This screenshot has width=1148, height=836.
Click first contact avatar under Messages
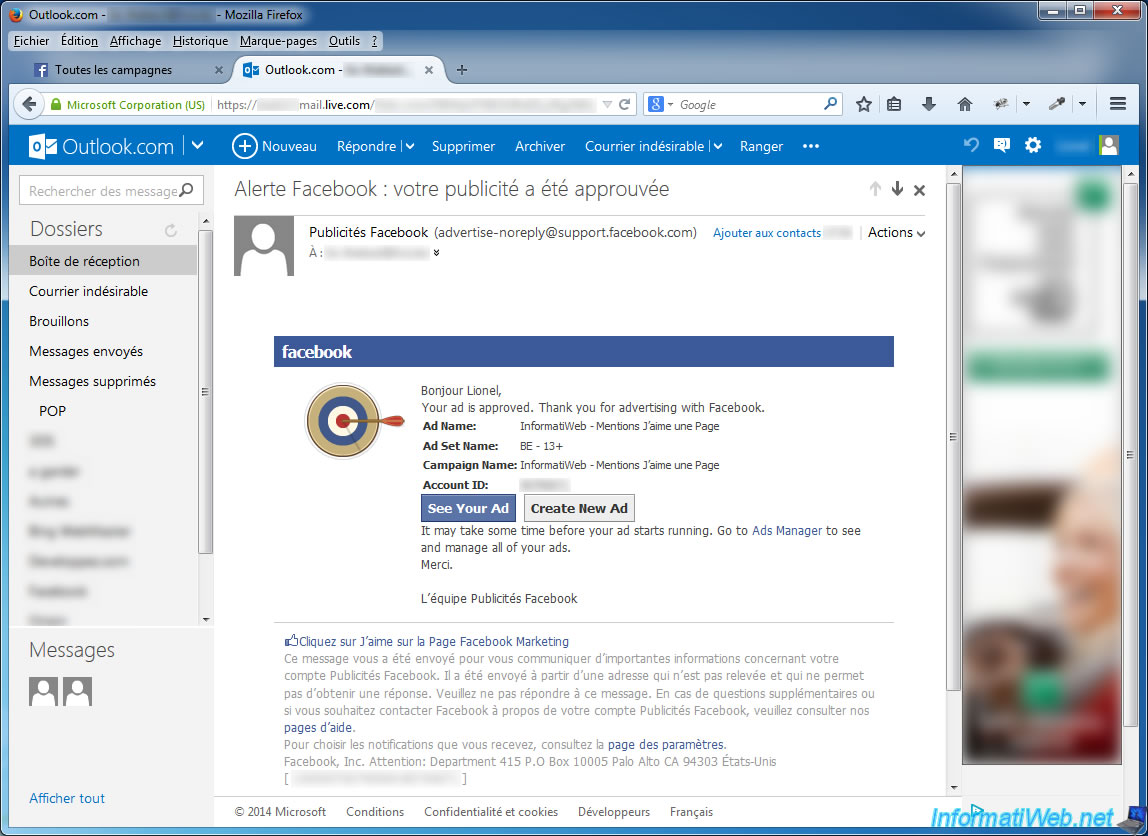43,691
